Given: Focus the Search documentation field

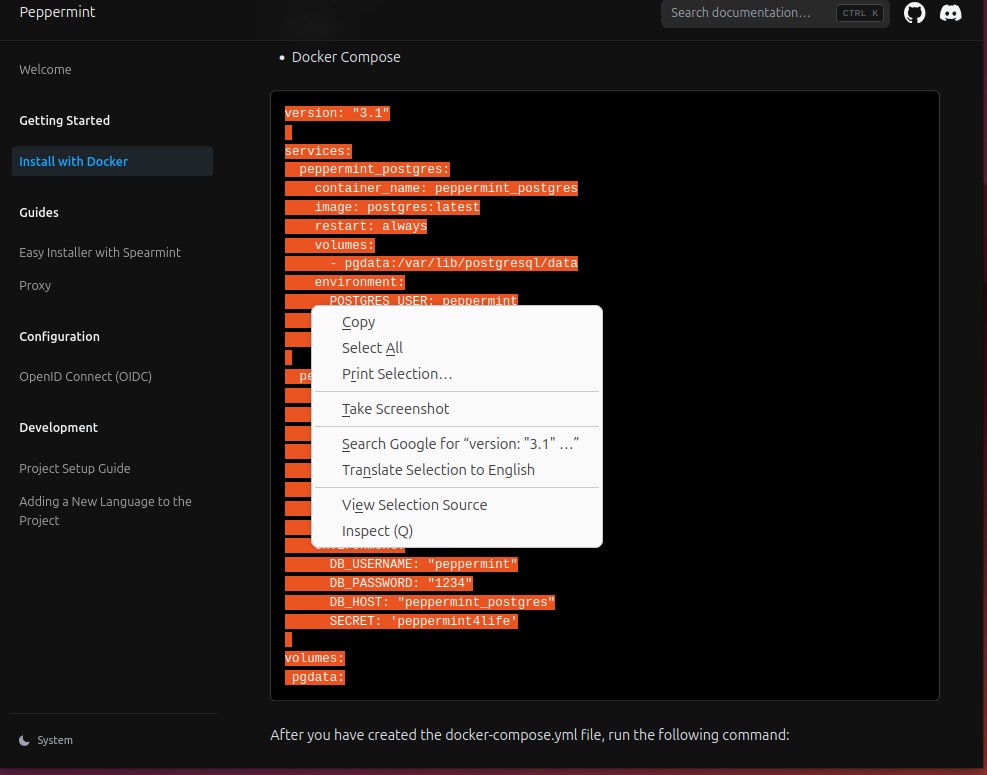Looking at the screenshot, I should point(775,13).
